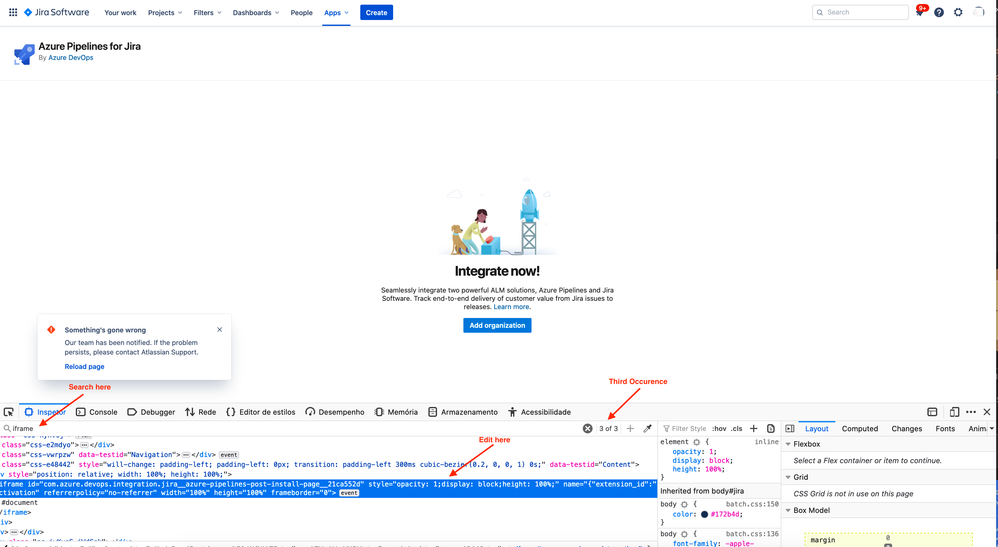Open the Jira app switcher grid
The width and height of the screenshot is (998, 547).
tap(13, 12)
